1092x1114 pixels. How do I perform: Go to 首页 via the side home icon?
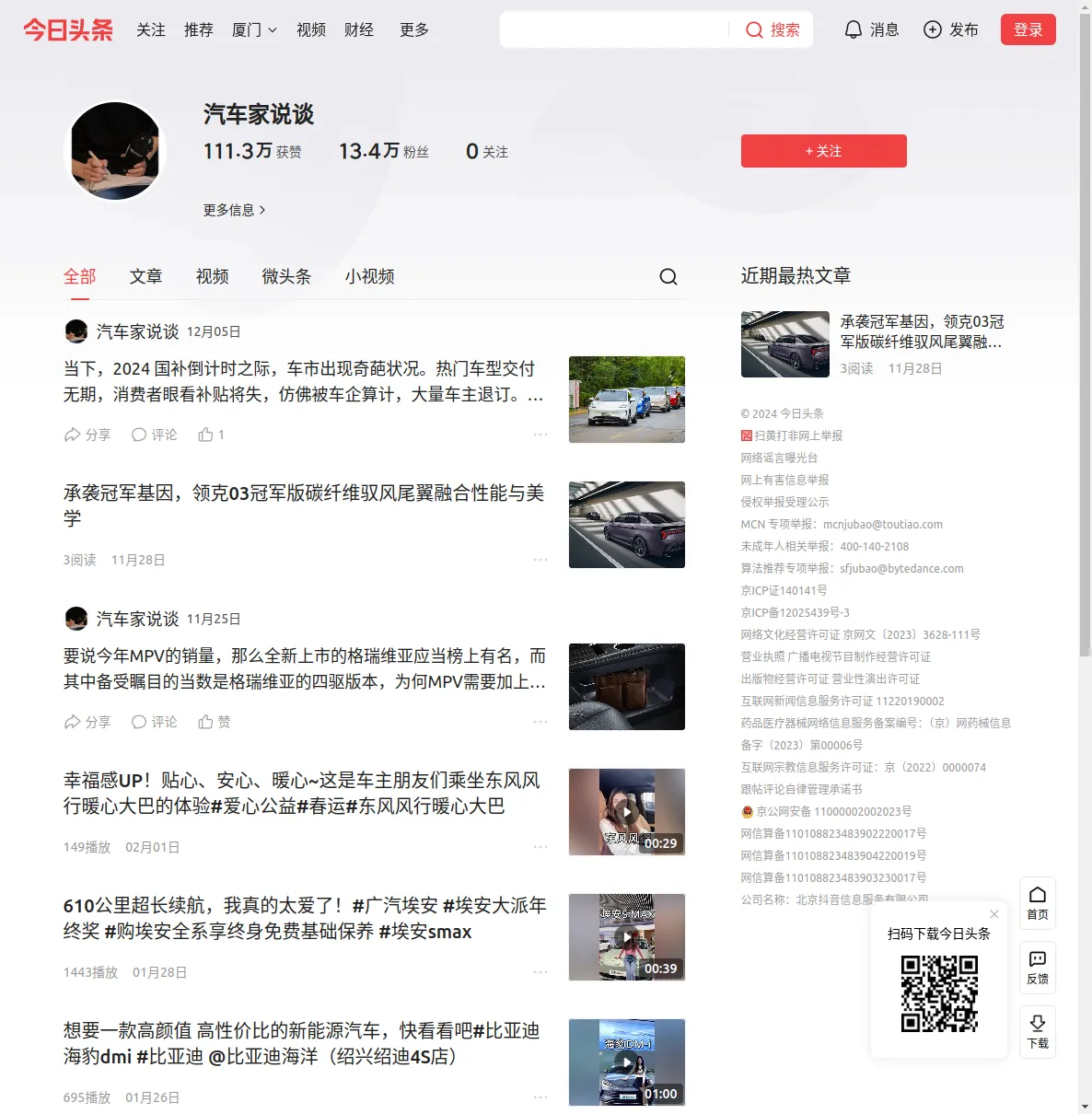pyautogui.click(x=1038, y=903)
